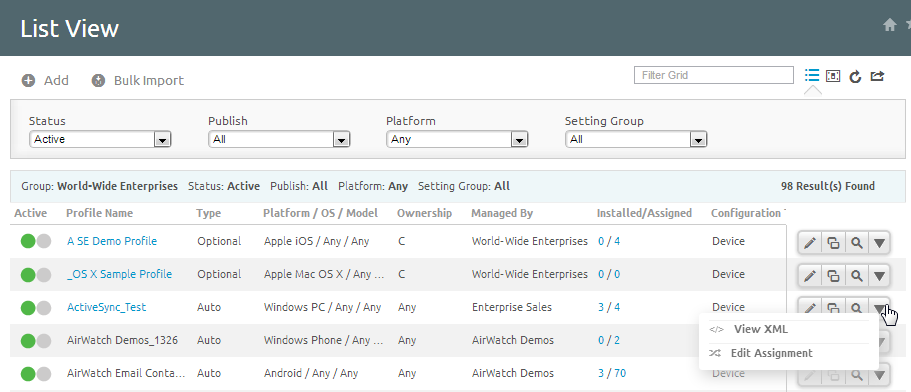This screenshot has height=392, width=911.
Task: Copy ActiveSync_Test profile
Action: 833,307
